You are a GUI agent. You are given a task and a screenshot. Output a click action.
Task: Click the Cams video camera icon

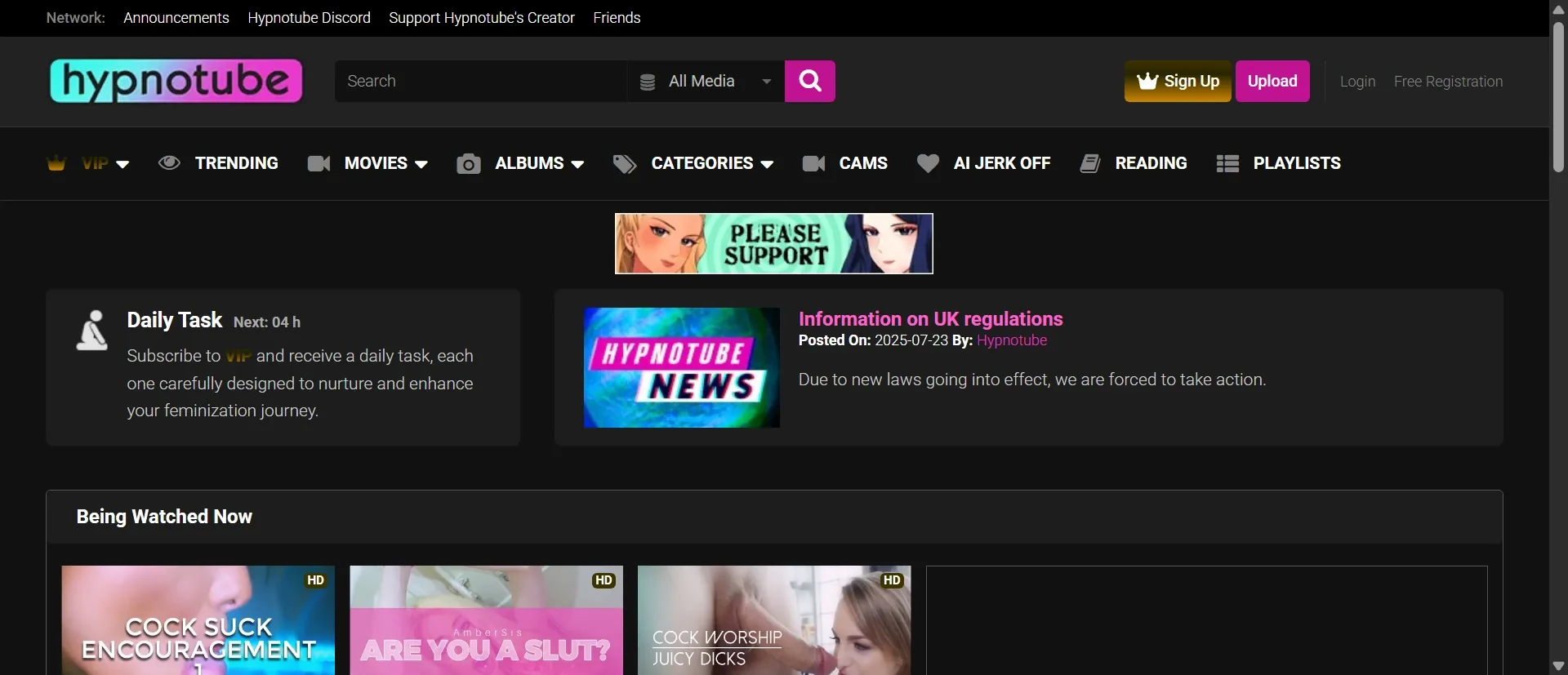pos(813,163)
